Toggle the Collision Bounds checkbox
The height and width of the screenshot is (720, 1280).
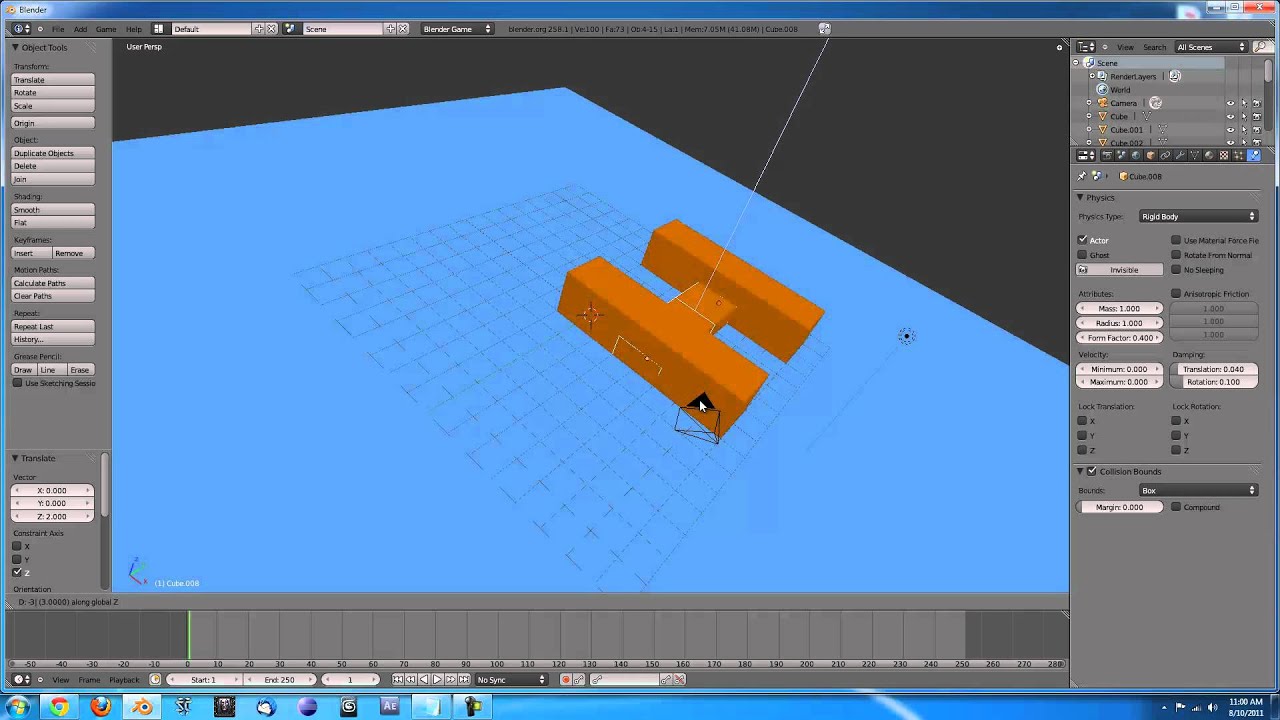click(x=1092, y=471)
